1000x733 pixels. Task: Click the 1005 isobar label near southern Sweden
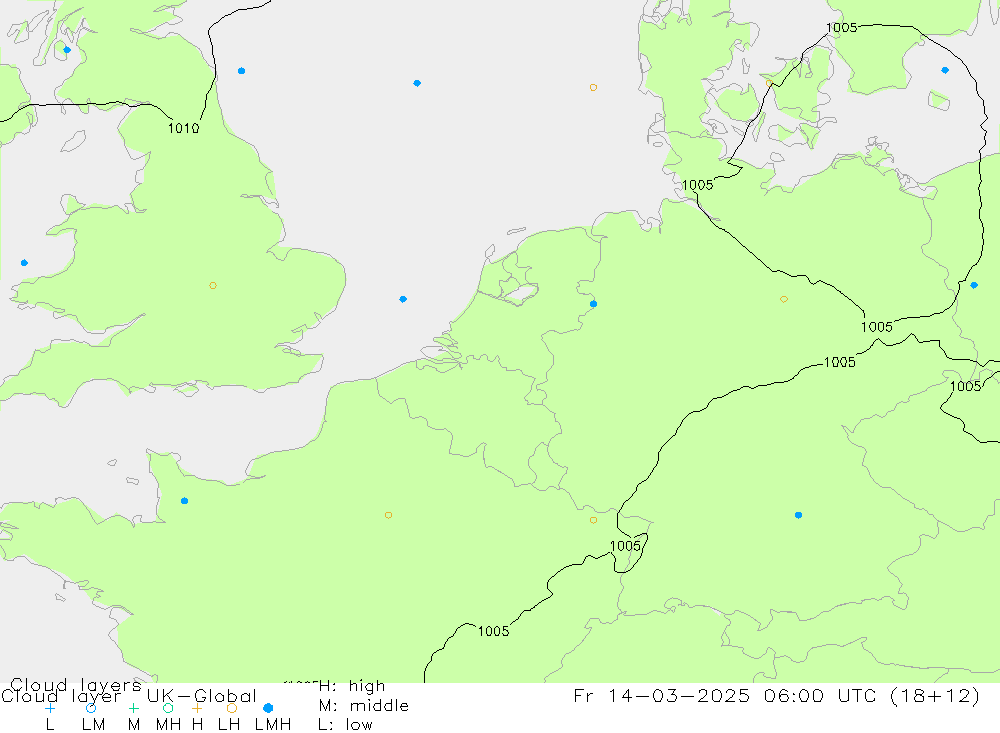[842, 27]
